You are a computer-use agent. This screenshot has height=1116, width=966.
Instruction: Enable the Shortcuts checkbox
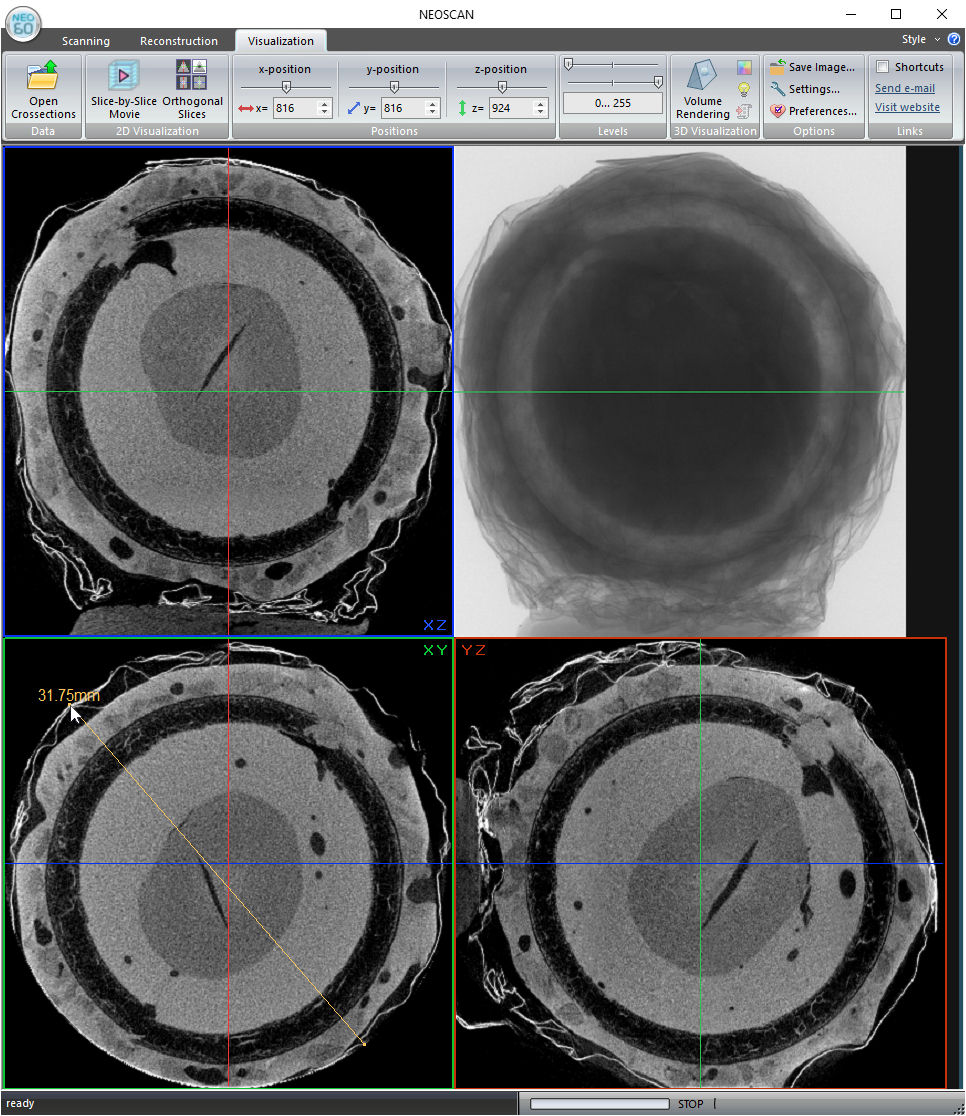click(x=883, y=67)
